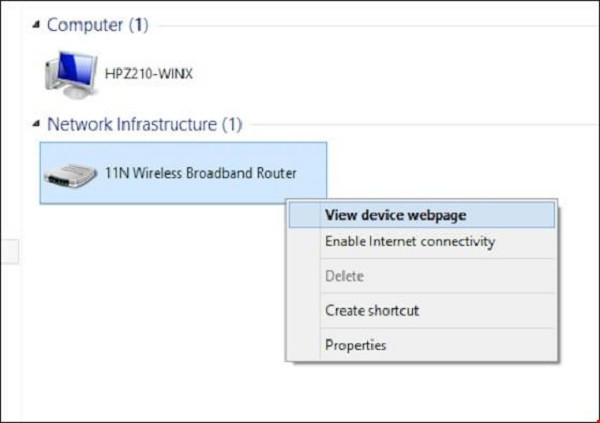
Task: Collapse the Computer group triangle
Action: [x=37, y=24]
